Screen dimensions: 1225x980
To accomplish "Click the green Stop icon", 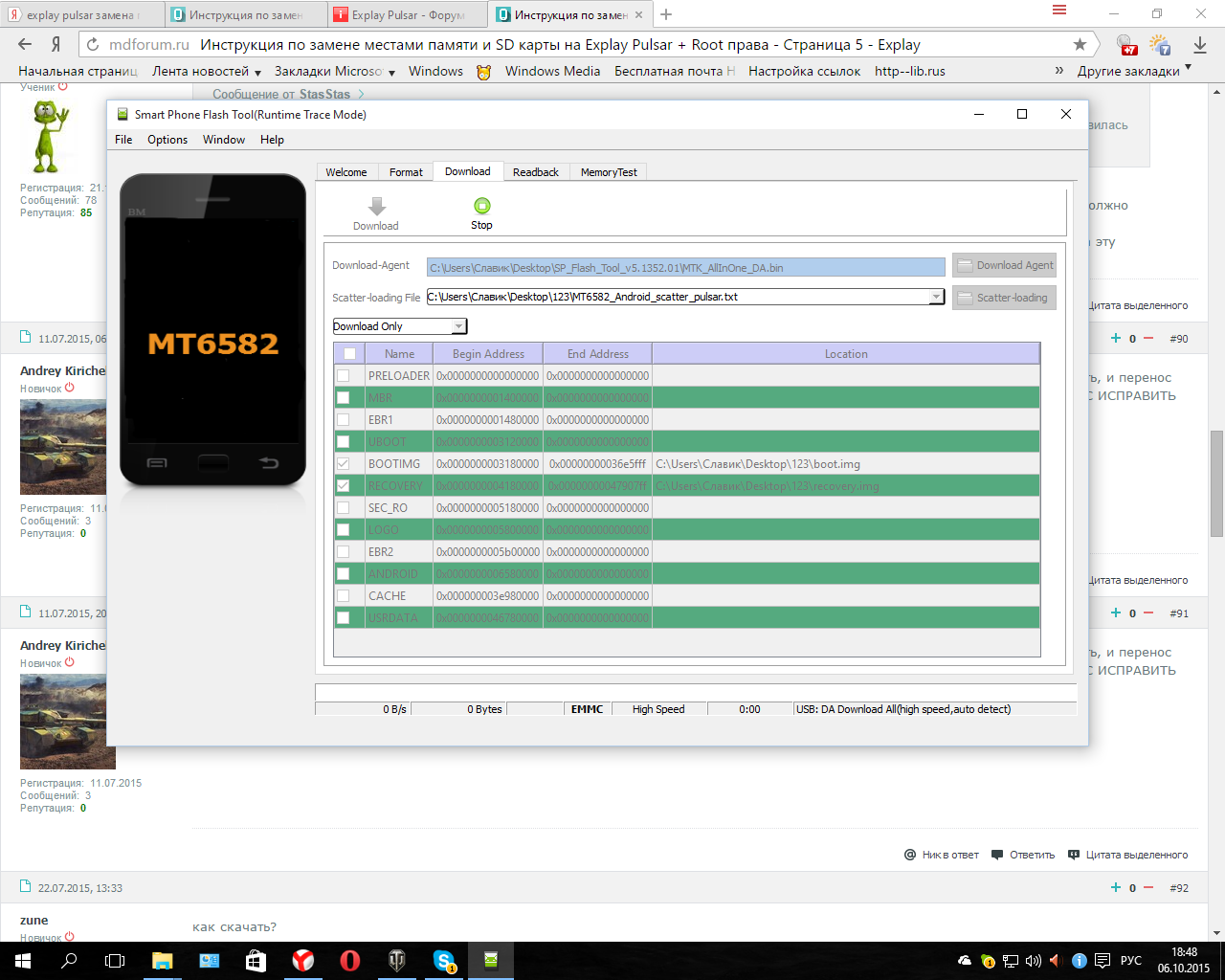I will (481, 206).
